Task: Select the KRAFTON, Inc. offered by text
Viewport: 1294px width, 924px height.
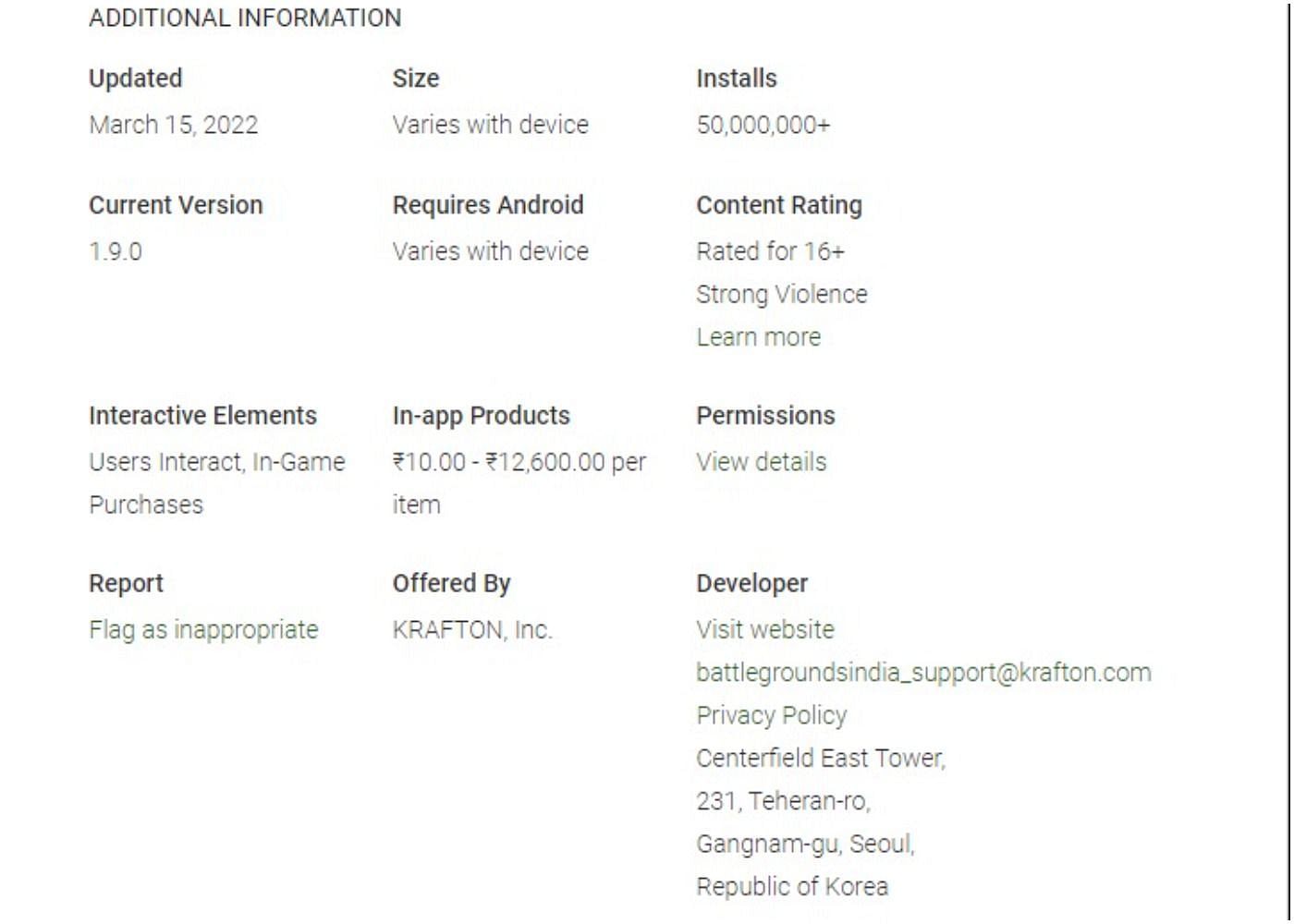Action: click(471, 630)
